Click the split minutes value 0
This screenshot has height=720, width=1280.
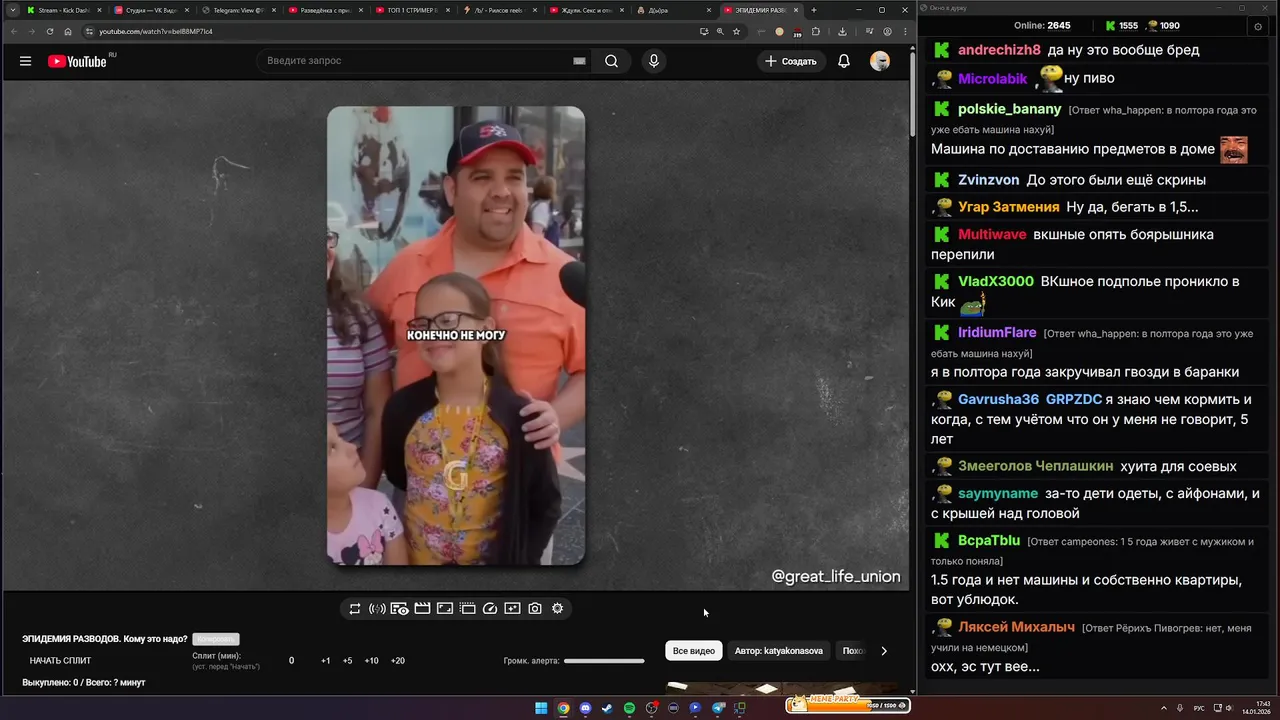(292, 661)
